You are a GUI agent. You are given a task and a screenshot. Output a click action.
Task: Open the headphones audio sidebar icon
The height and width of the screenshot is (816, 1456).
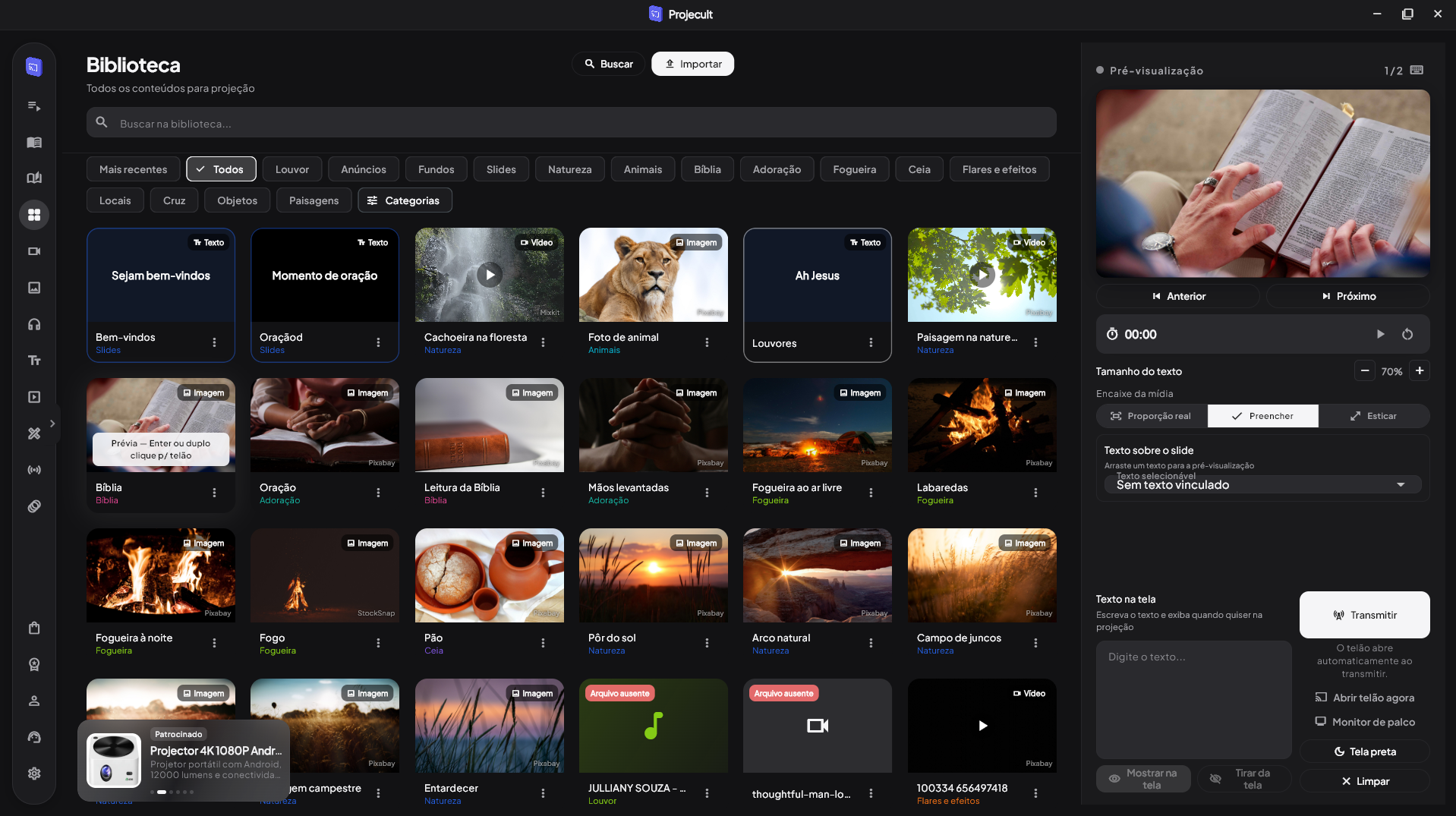pos(34,324)
